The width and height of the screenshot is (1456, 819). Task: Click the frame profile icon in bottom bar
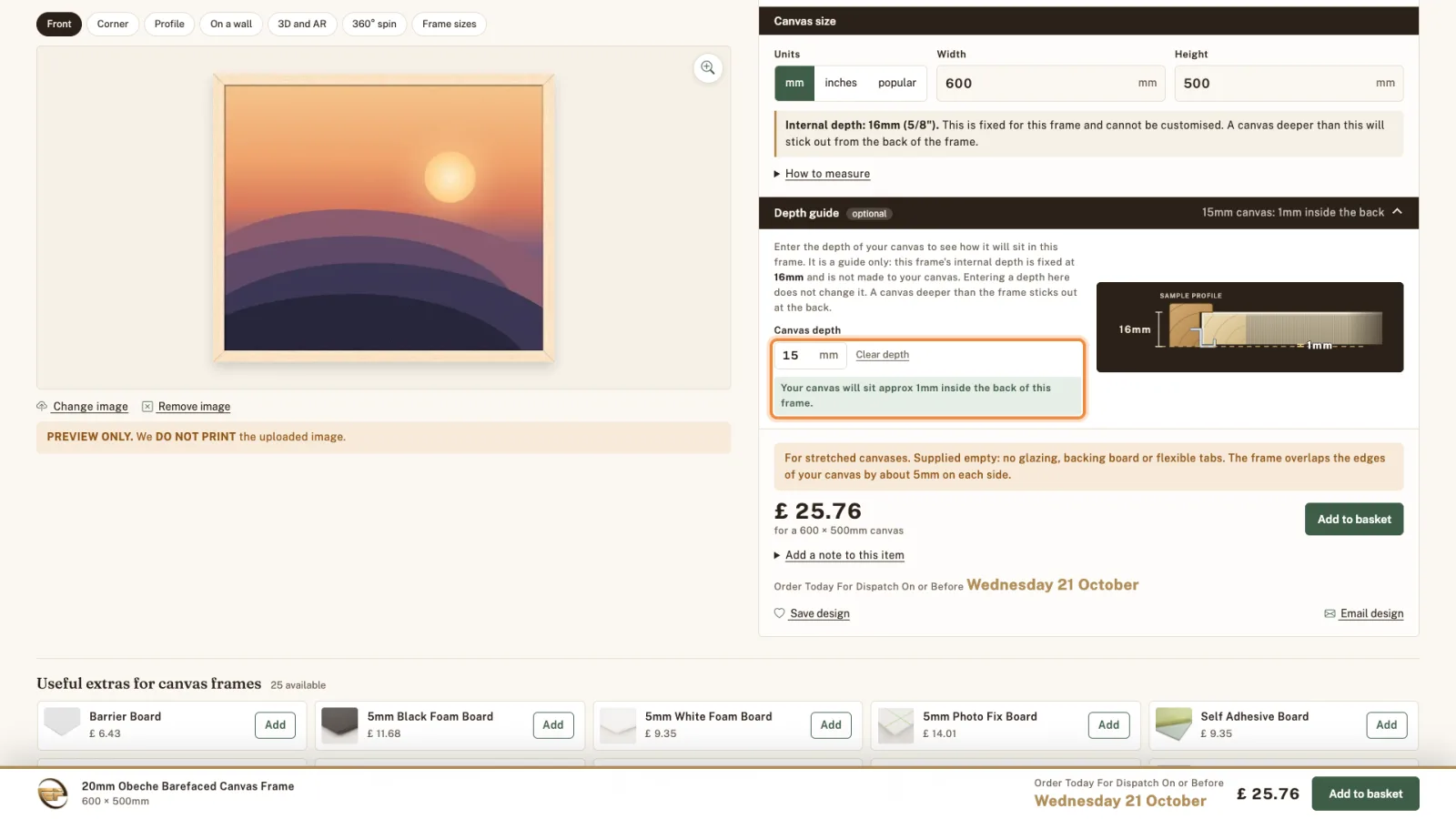coord(53,794)
